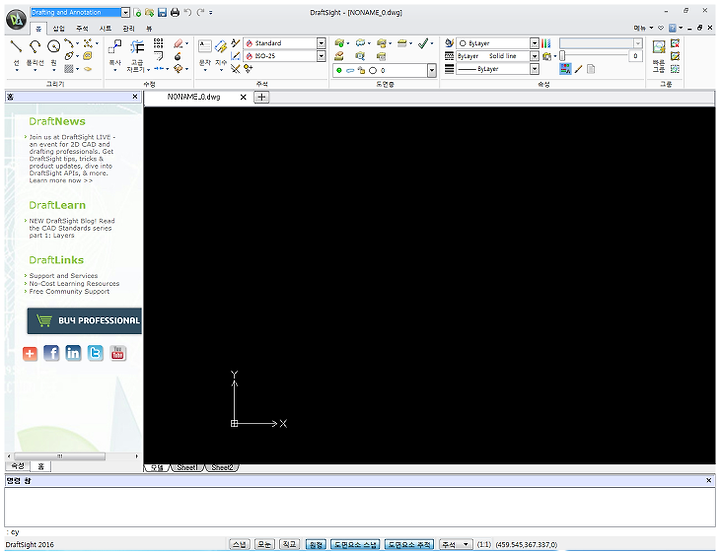Open the DraftSight application menu logo

point(16,20)
